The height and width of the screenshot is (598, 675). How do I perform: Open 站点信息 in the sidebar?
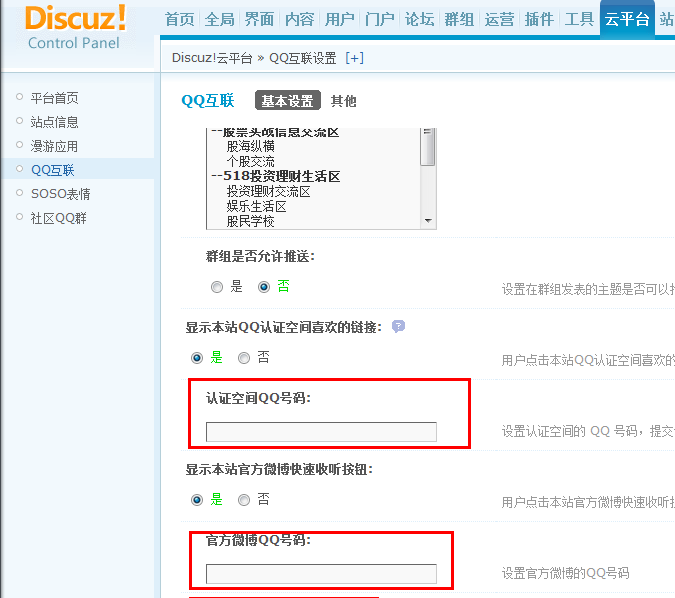pos(54,122)
